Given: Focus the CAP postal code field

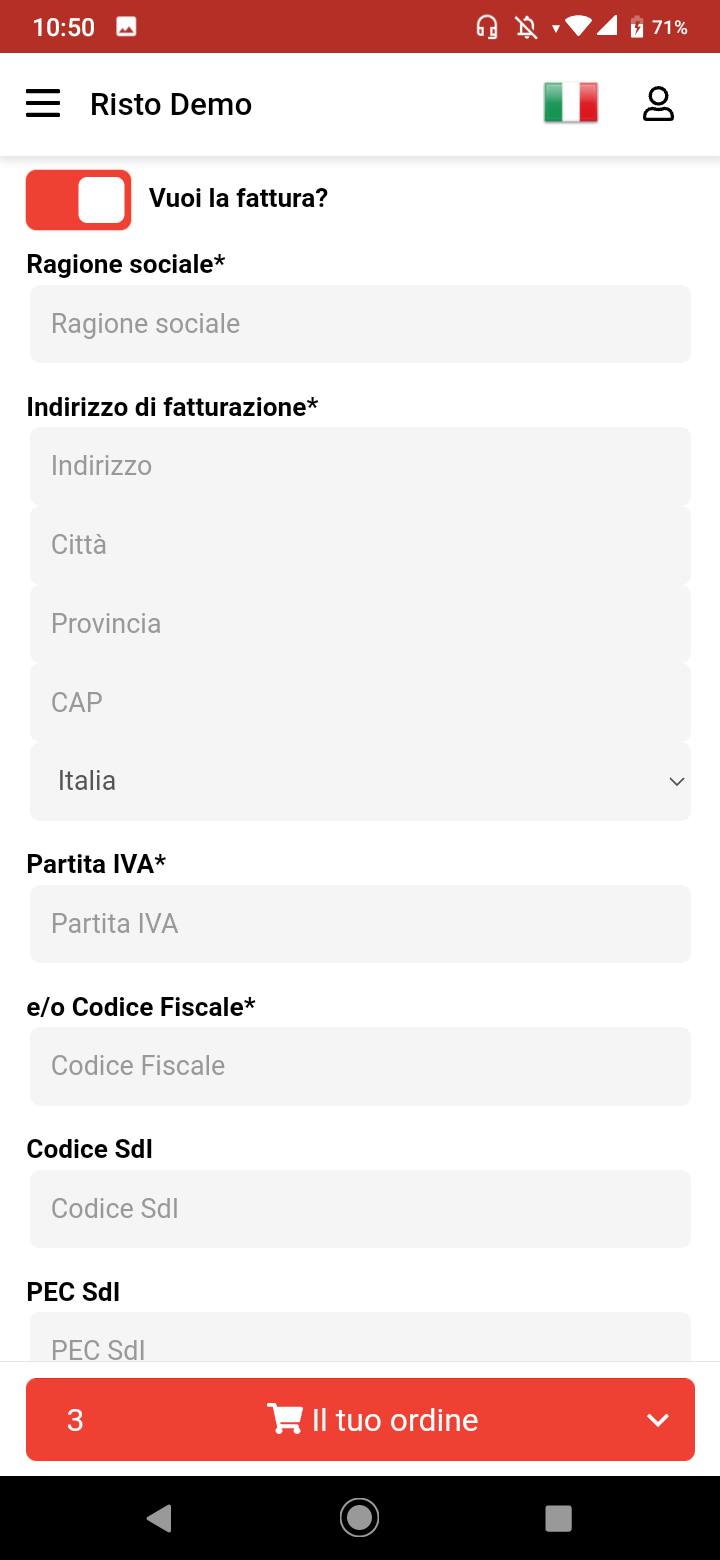Looking at the screenshot, I should pos(360,702).
